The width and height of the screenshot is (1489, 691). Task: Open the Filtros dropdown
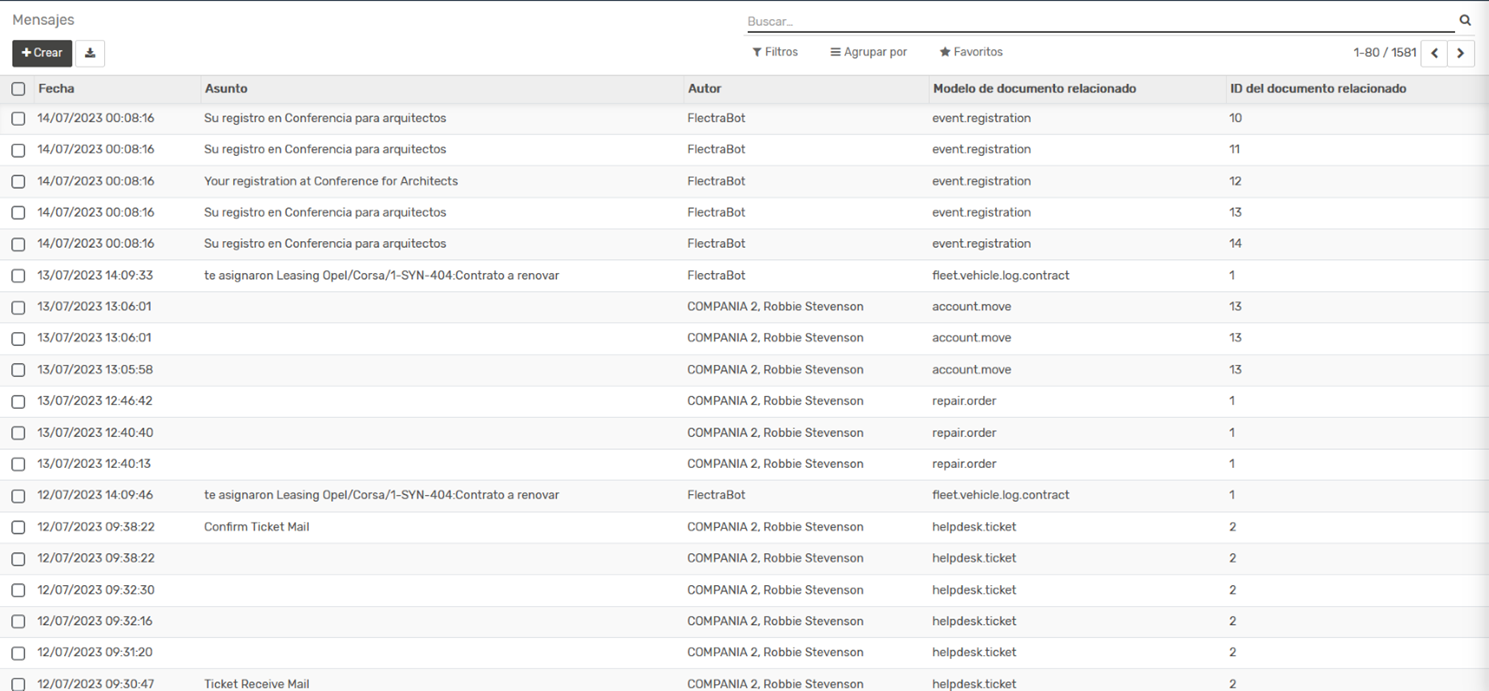tap(775, 52)
